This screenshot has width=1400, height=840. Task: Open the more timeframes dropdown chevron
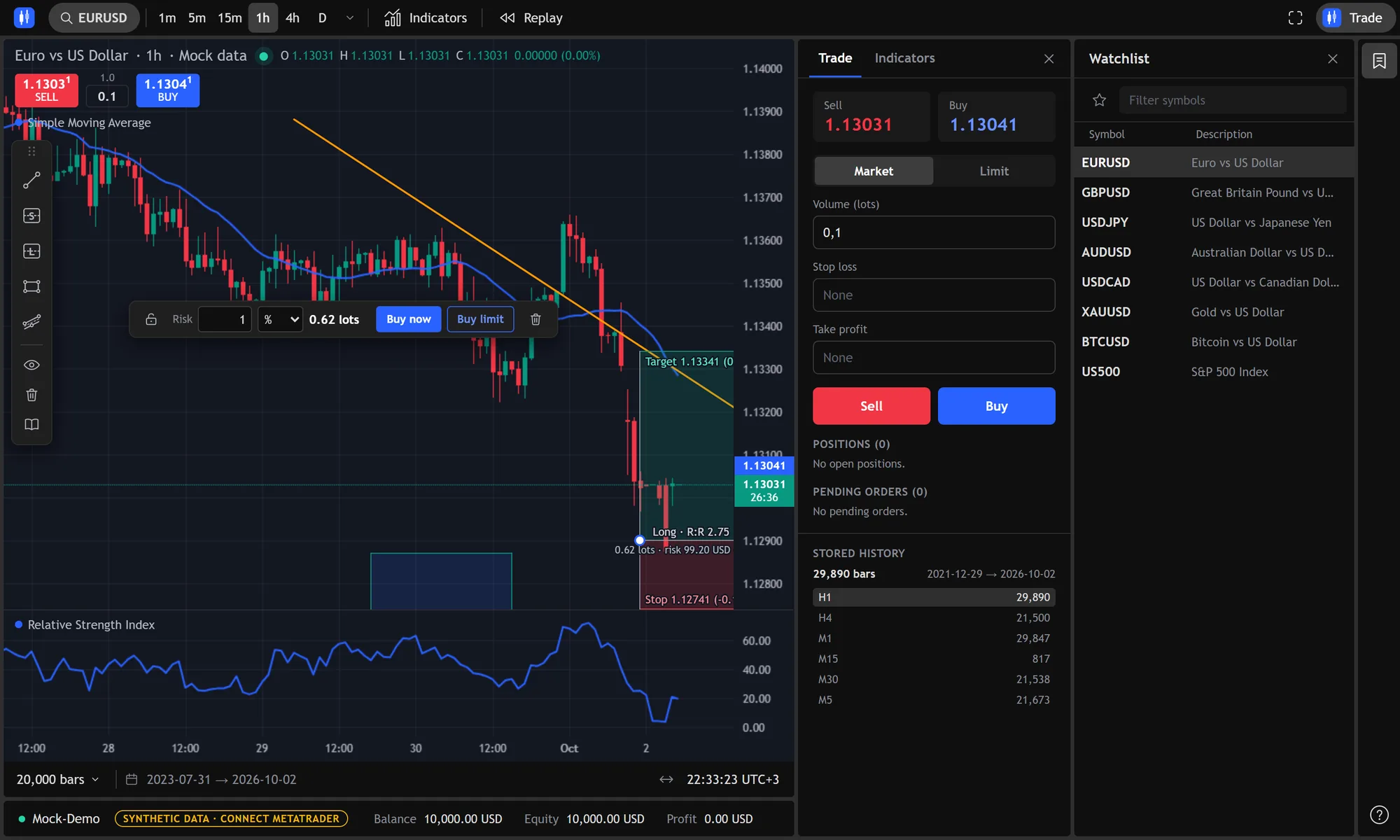(x=350, y=17)
